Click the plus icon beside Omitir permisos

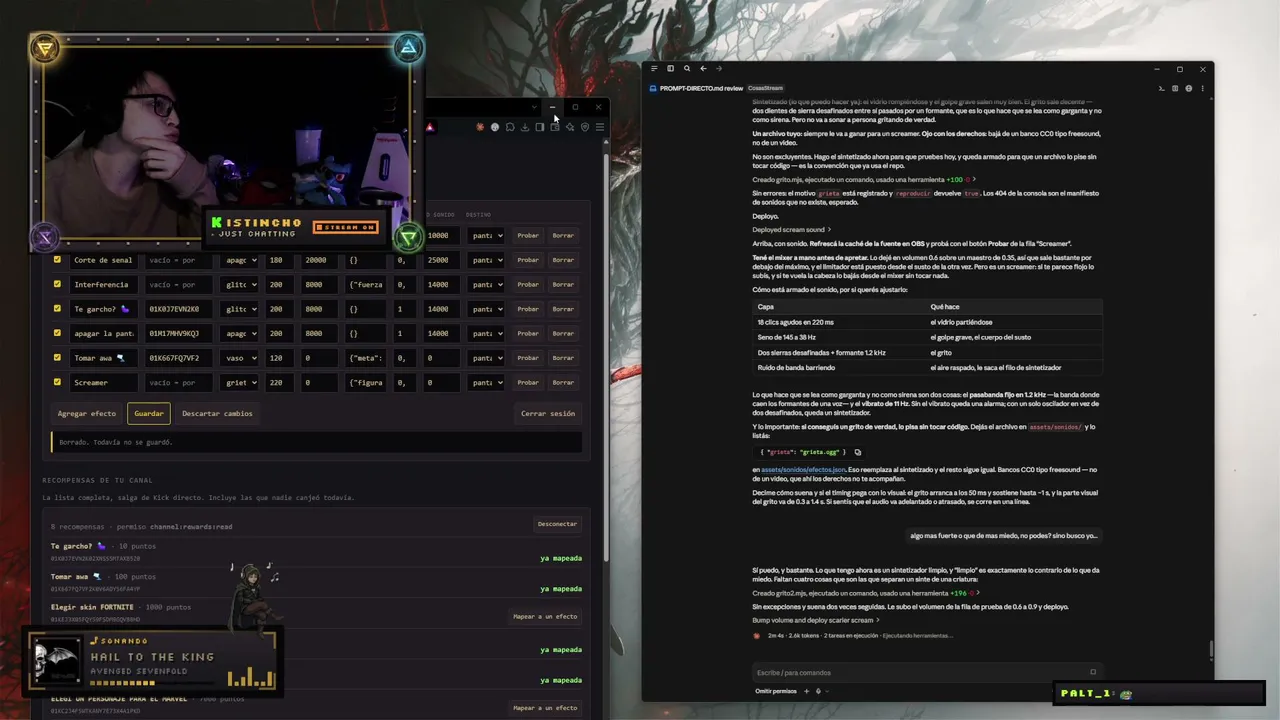[806, 691]
